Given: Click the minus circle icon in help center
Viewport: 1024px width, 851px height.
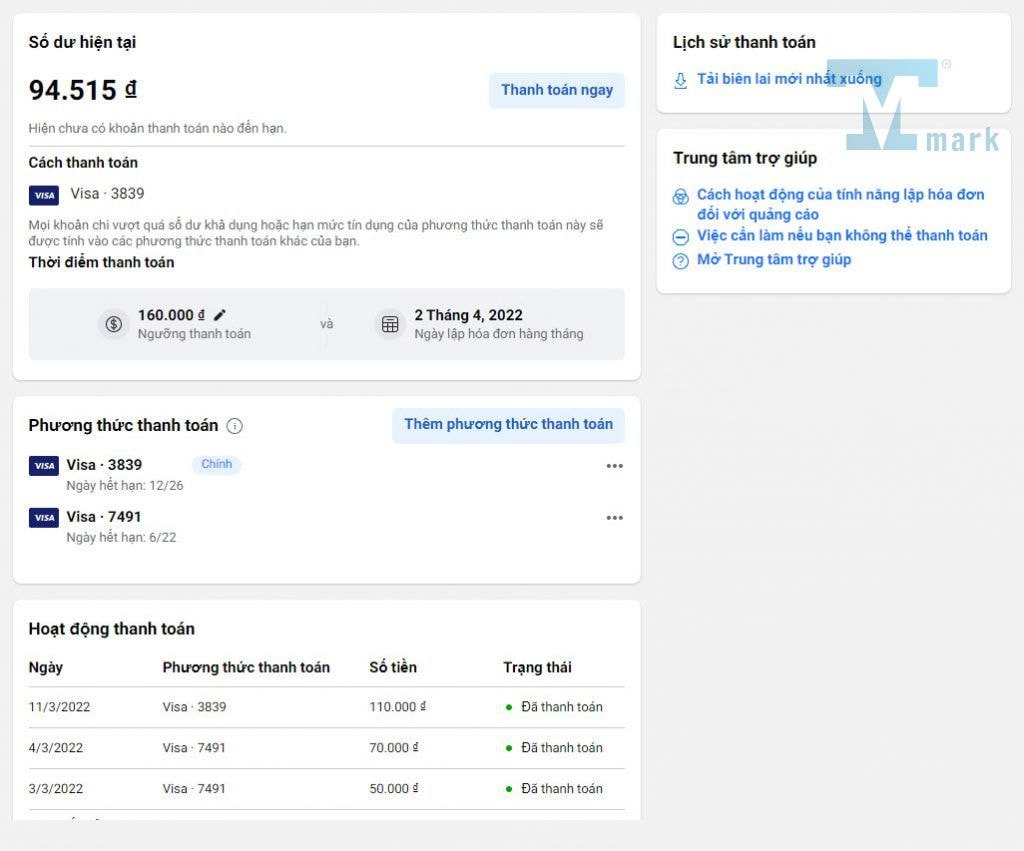Looking at the screenshot, I should 681,237.
